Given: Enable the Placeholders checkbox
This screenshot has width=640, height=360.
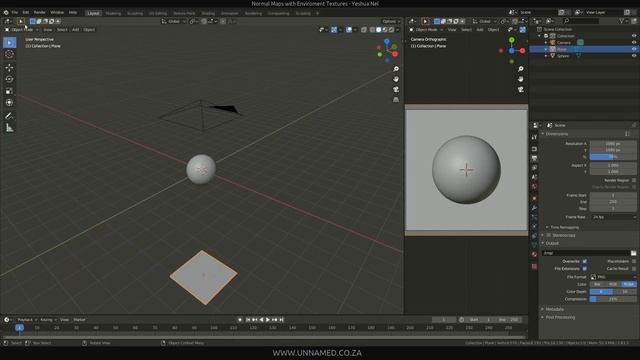Looking at the screenshot, I should click(633, 261).
